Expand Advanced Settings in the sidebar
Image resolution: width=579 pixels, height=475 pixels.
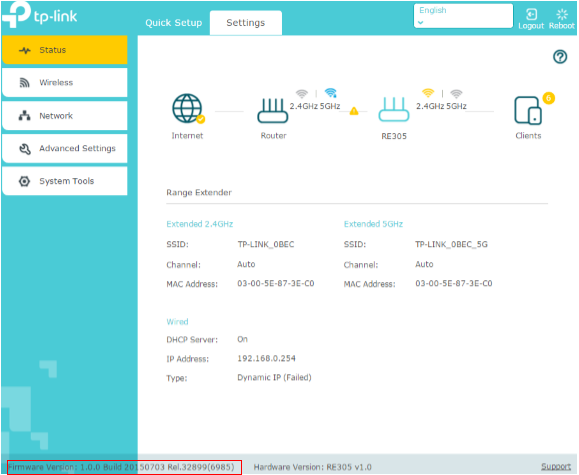[65, 148]
